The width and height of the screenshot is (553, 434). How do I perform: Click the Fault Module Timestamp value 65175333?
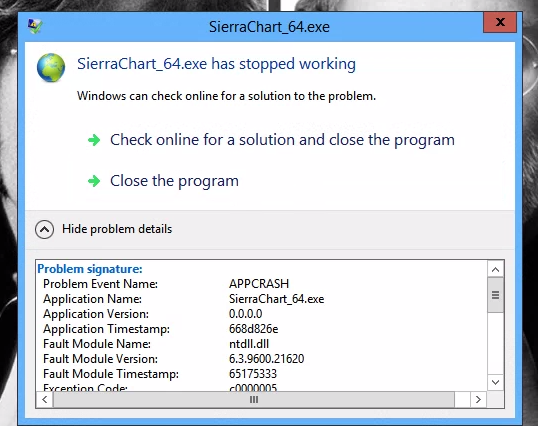point(253,374)
